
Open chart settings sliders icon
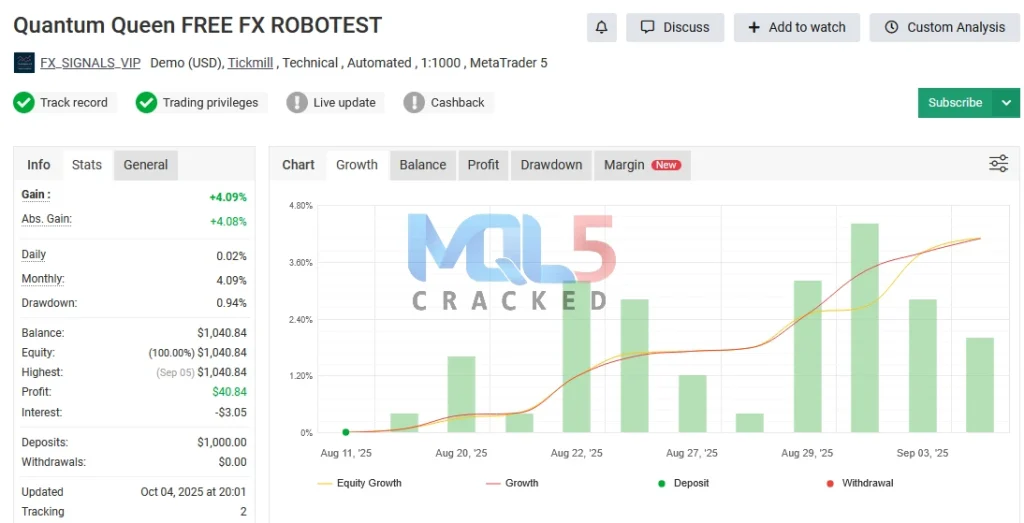coord(998,164)
